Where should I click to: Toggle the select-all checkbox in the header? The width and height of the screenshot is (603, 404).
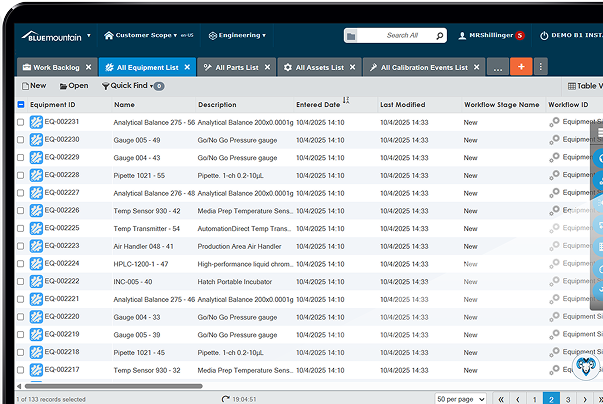[x=20, y=104]
